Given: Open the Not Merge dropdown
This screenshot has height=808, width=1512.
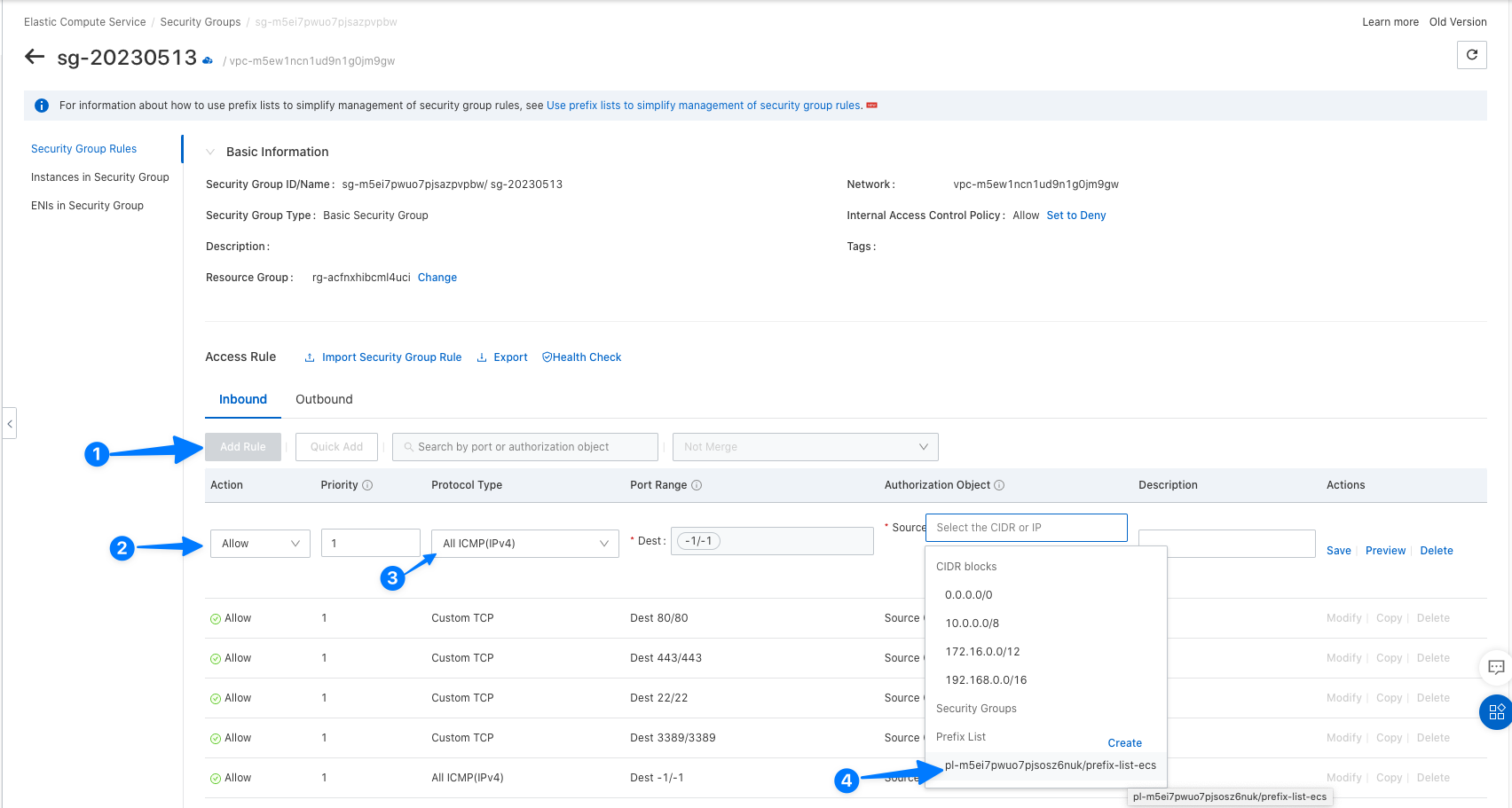Looking at the screenshot, I should click(x=805, y=447).
